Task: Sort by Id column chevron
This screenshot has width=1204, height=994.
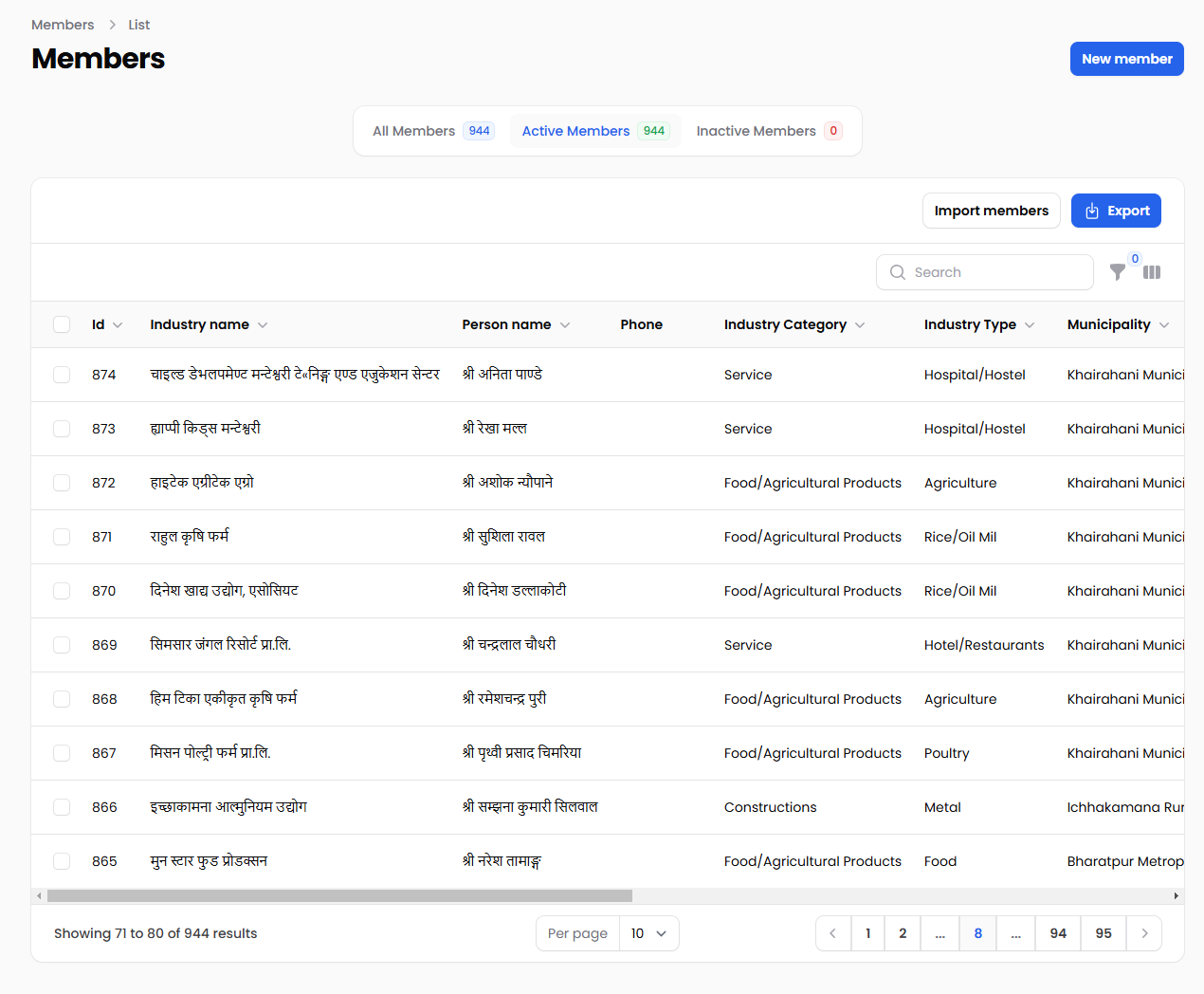Action: click(x=118, y=325)
